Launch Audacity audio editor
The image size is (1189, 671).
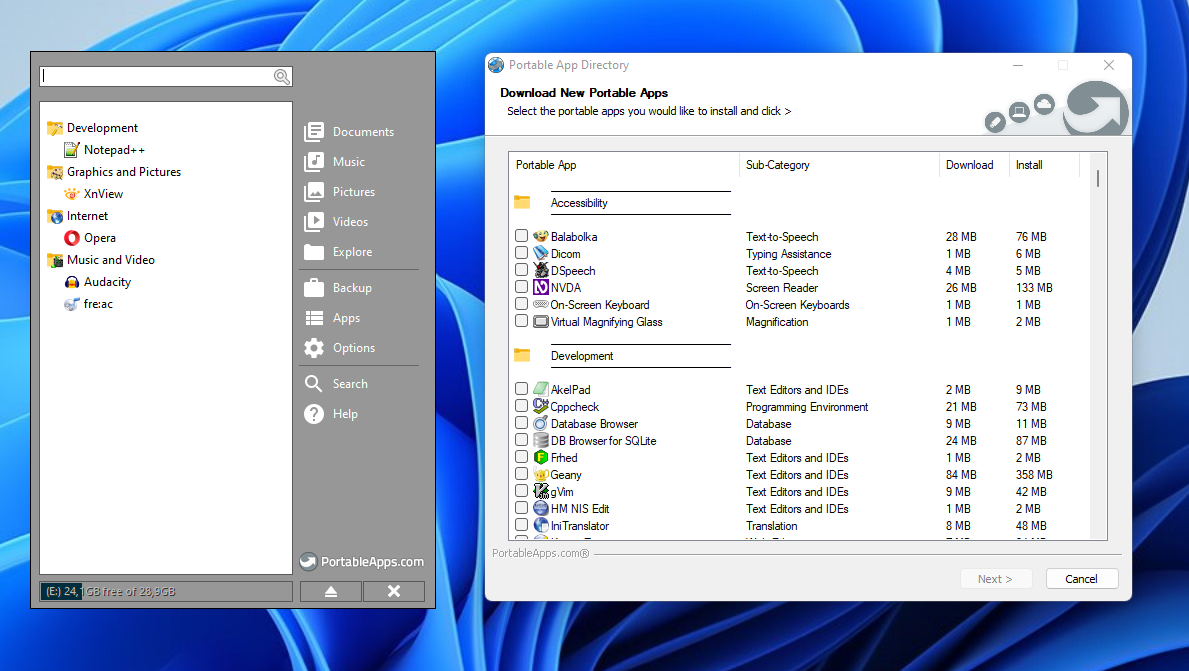click(107, 282)
